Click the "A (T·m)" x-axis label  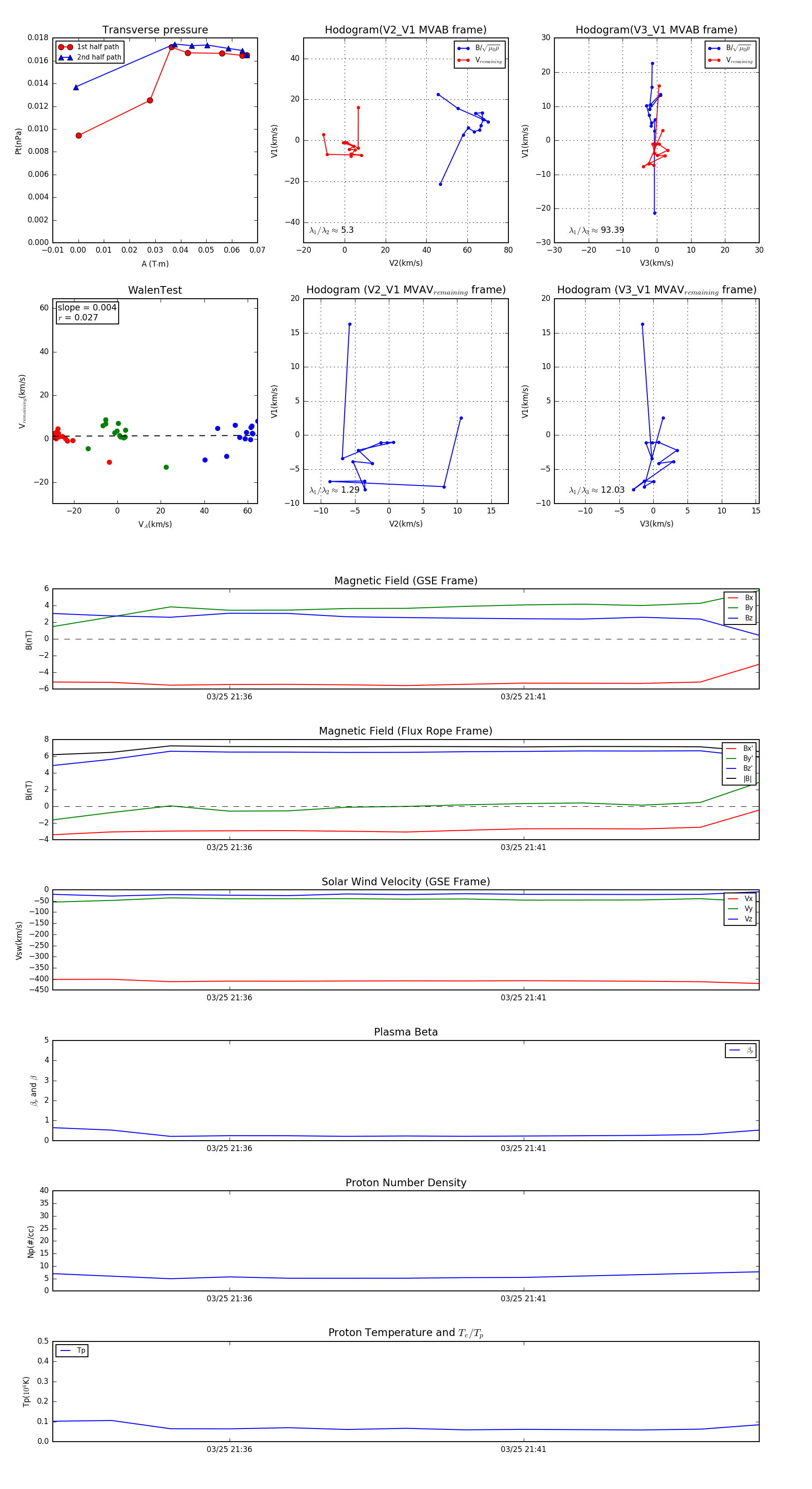coord(155,264)
